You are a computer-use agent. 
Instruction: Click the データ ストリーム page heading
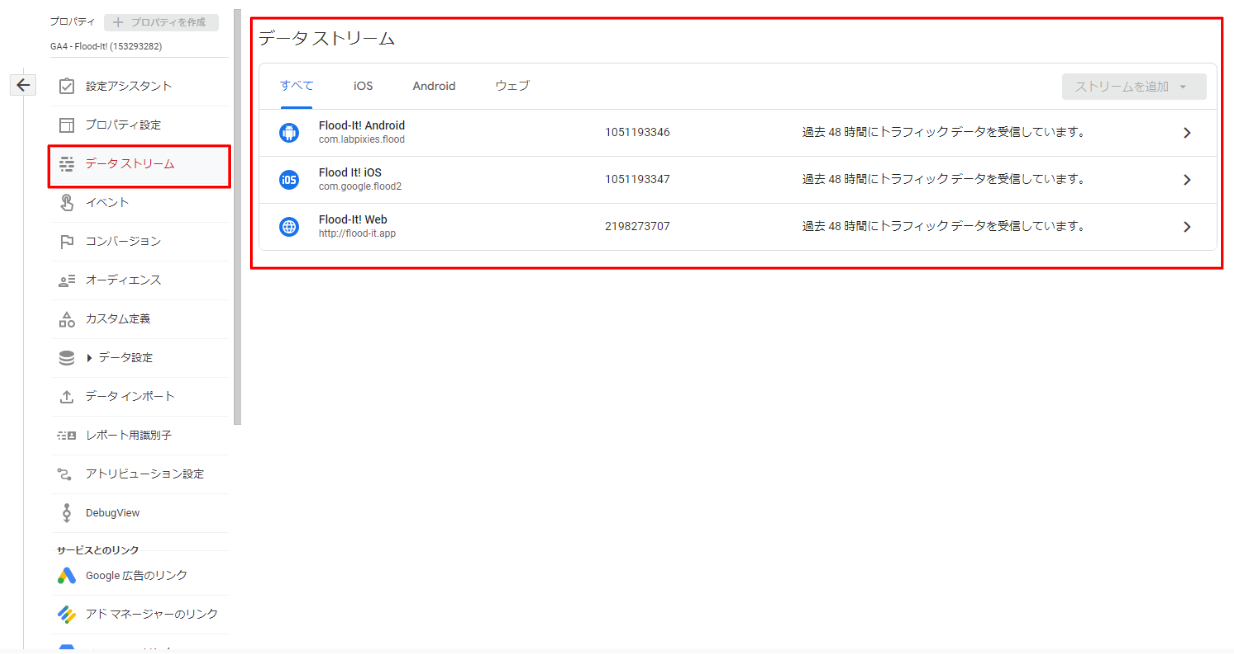pos(327,39)
